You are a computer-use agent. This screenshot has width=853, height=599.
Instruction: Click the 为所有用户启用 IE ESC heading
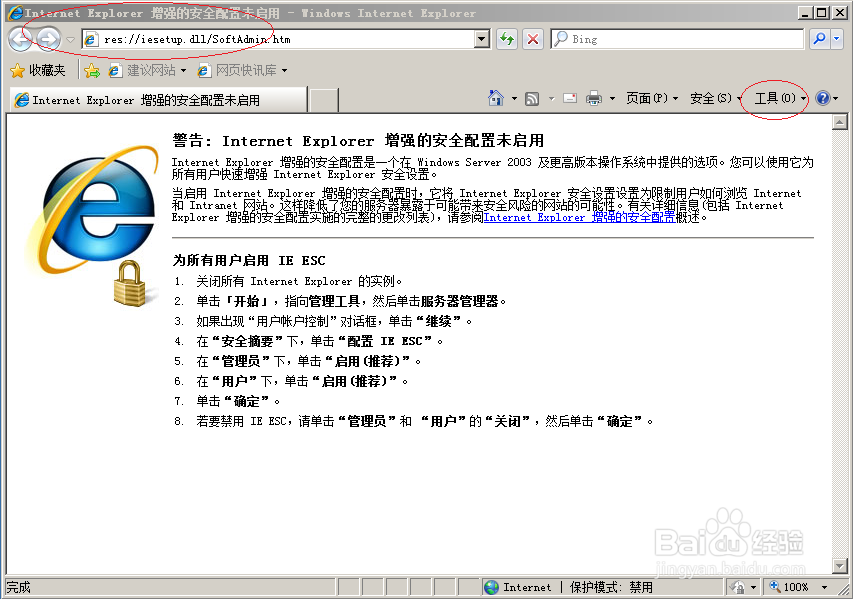[249, 261]
